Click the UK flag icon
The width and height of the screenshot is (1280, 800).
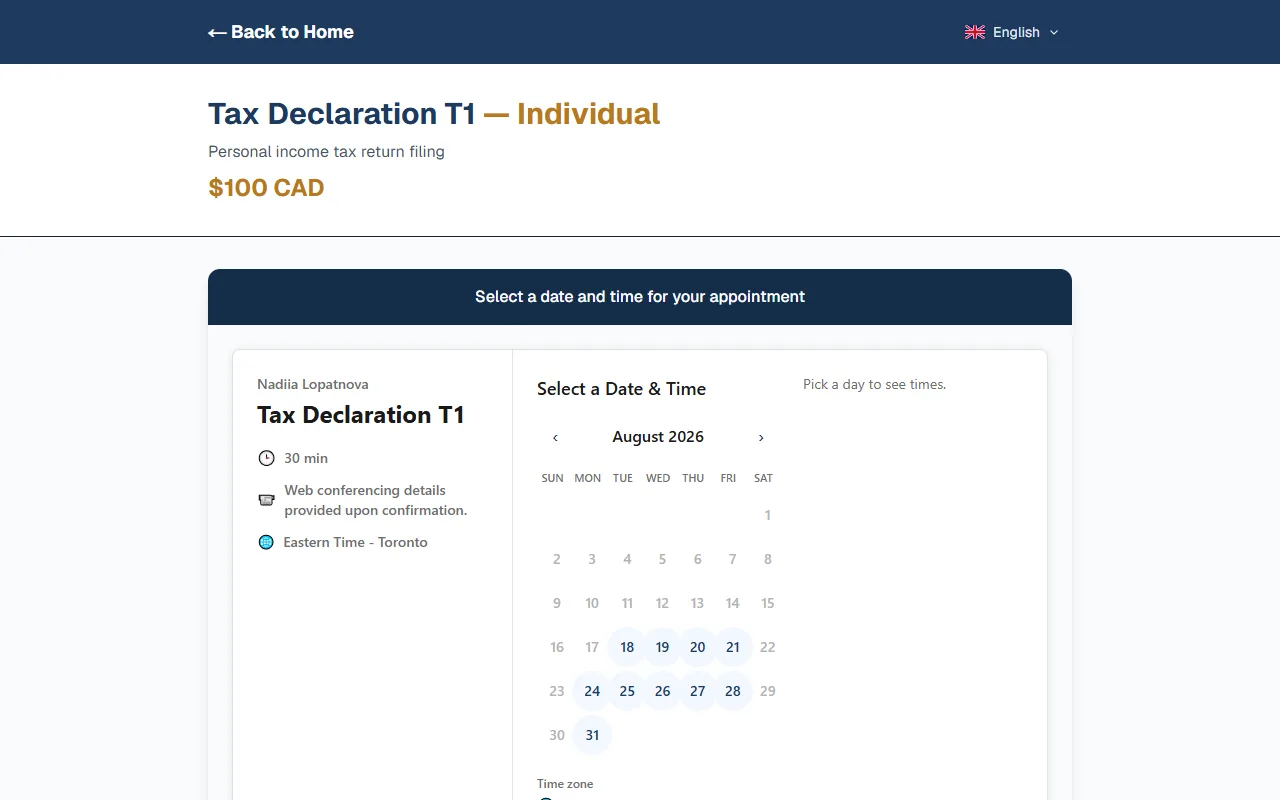tap(975, 32)
